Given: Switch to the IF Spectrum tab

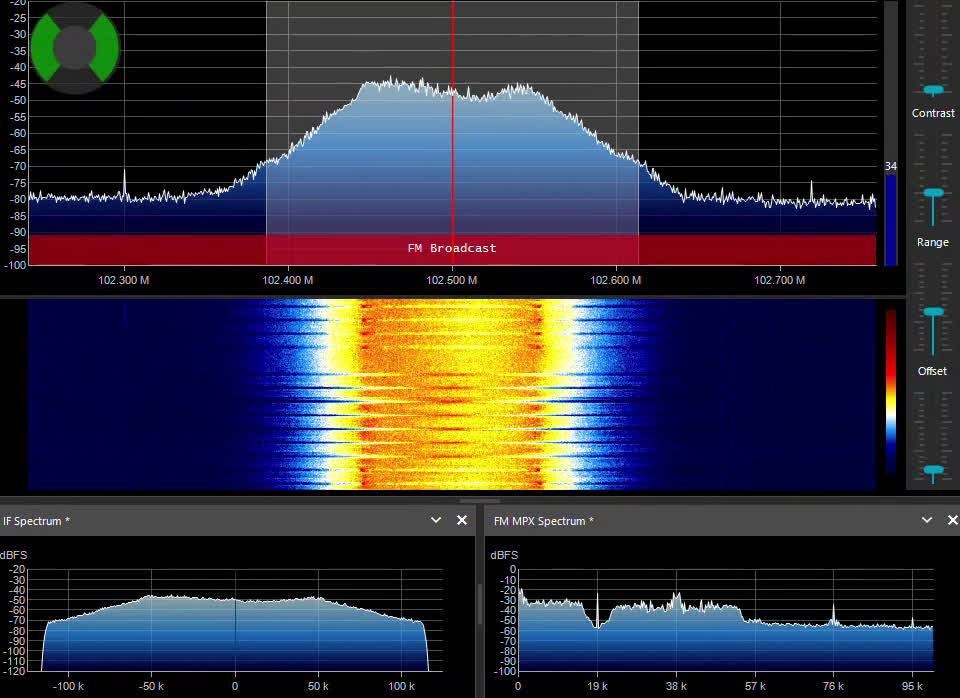Looking at the screenshot, I should tap(34, 520).
